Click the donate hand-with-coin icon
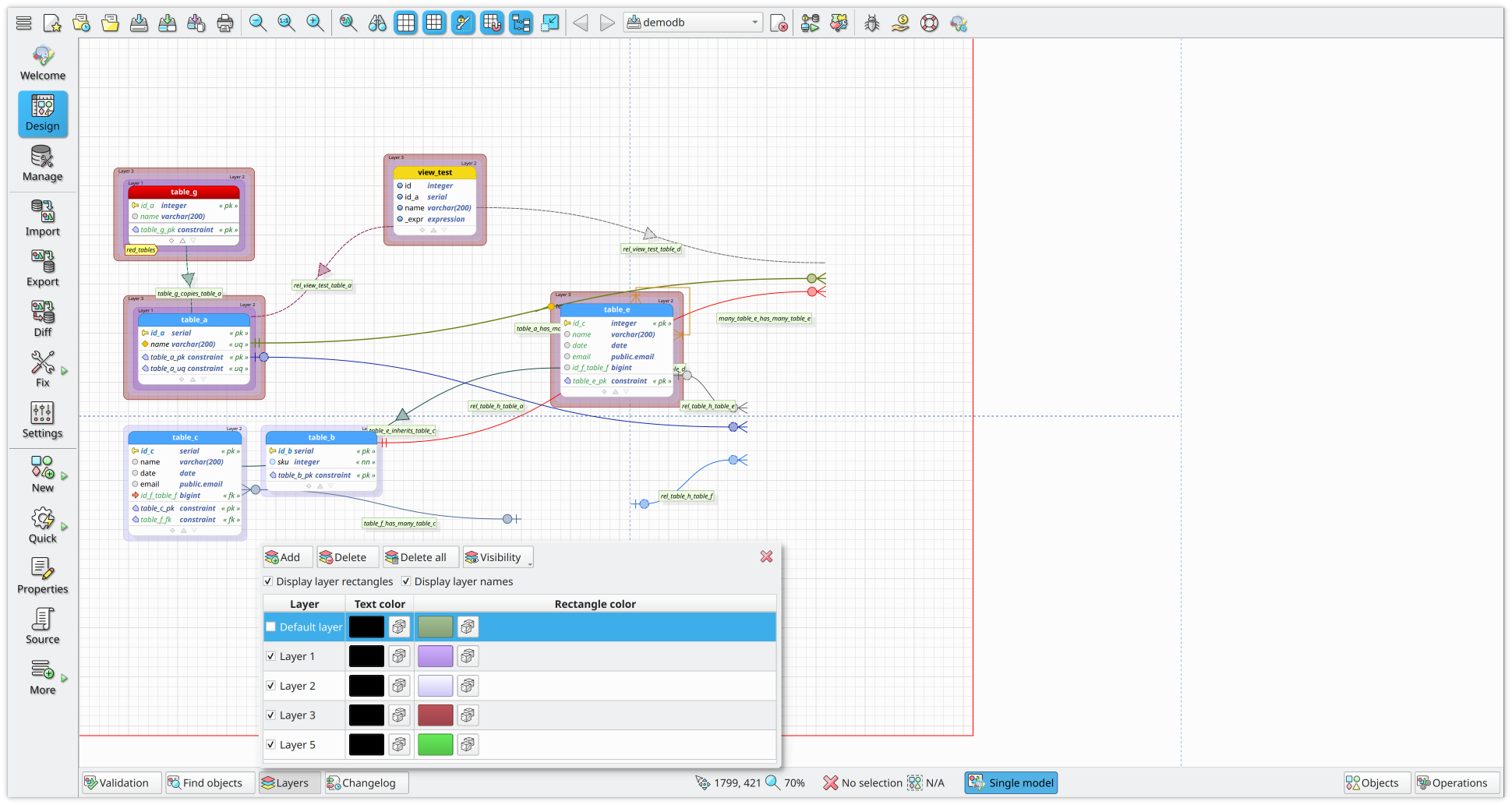 (901, 23)
